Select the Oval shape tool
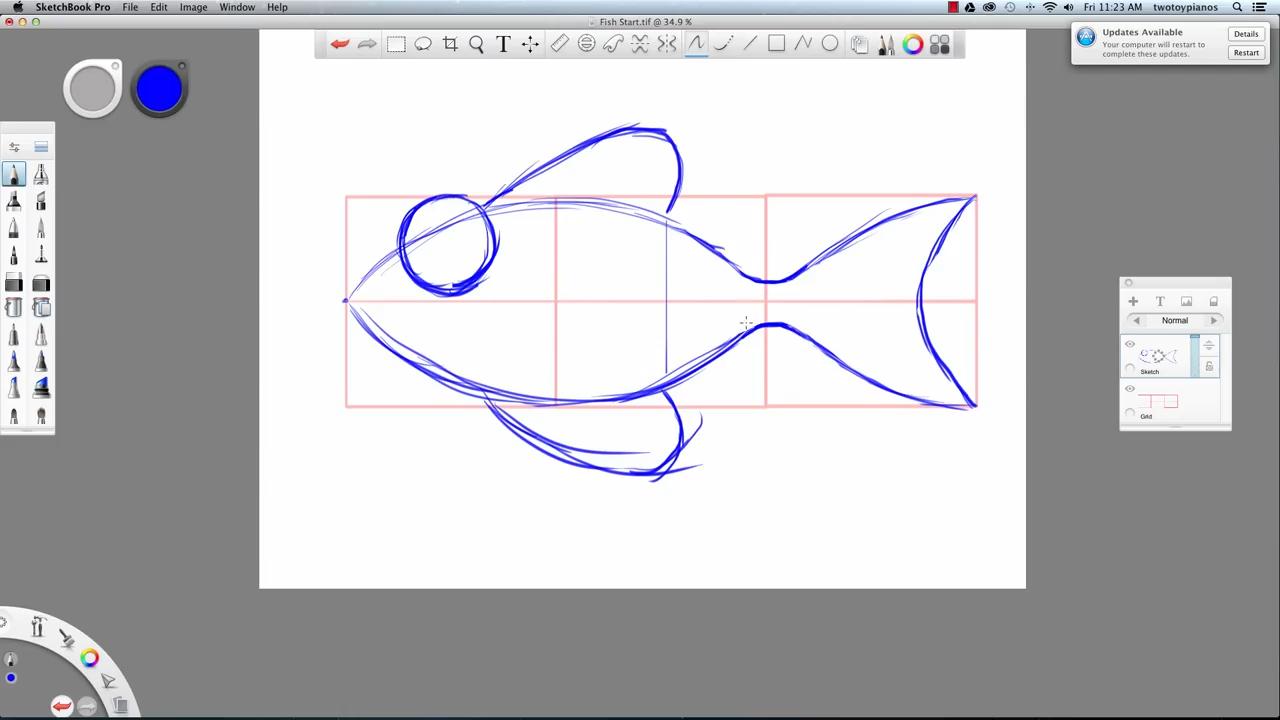Screen dimensions: 1280x720 830,44
